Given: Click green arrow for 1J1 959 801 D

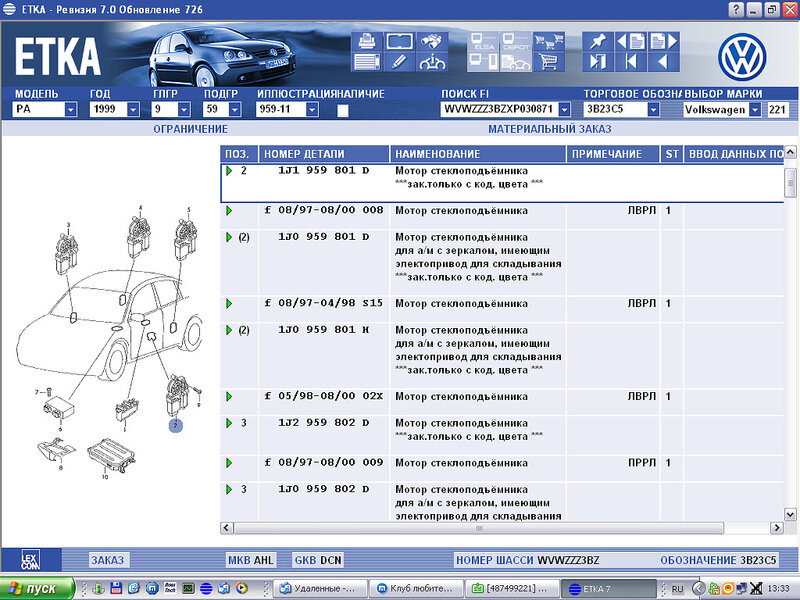Looking at the screenshot, I should pos(229,170).
